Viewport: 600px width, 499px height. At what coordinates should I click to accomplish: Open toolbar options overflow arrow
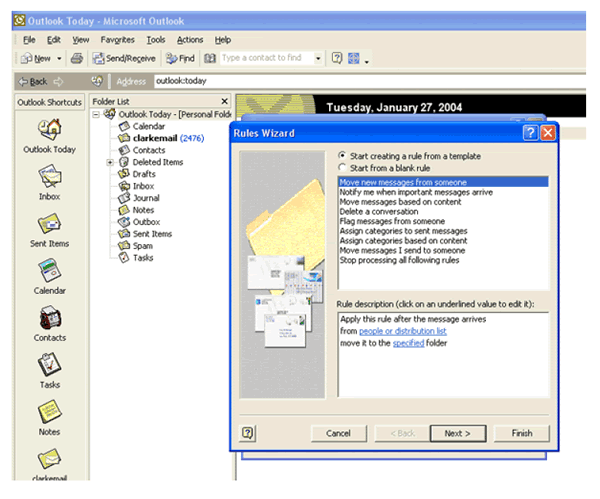pos(367,61)
